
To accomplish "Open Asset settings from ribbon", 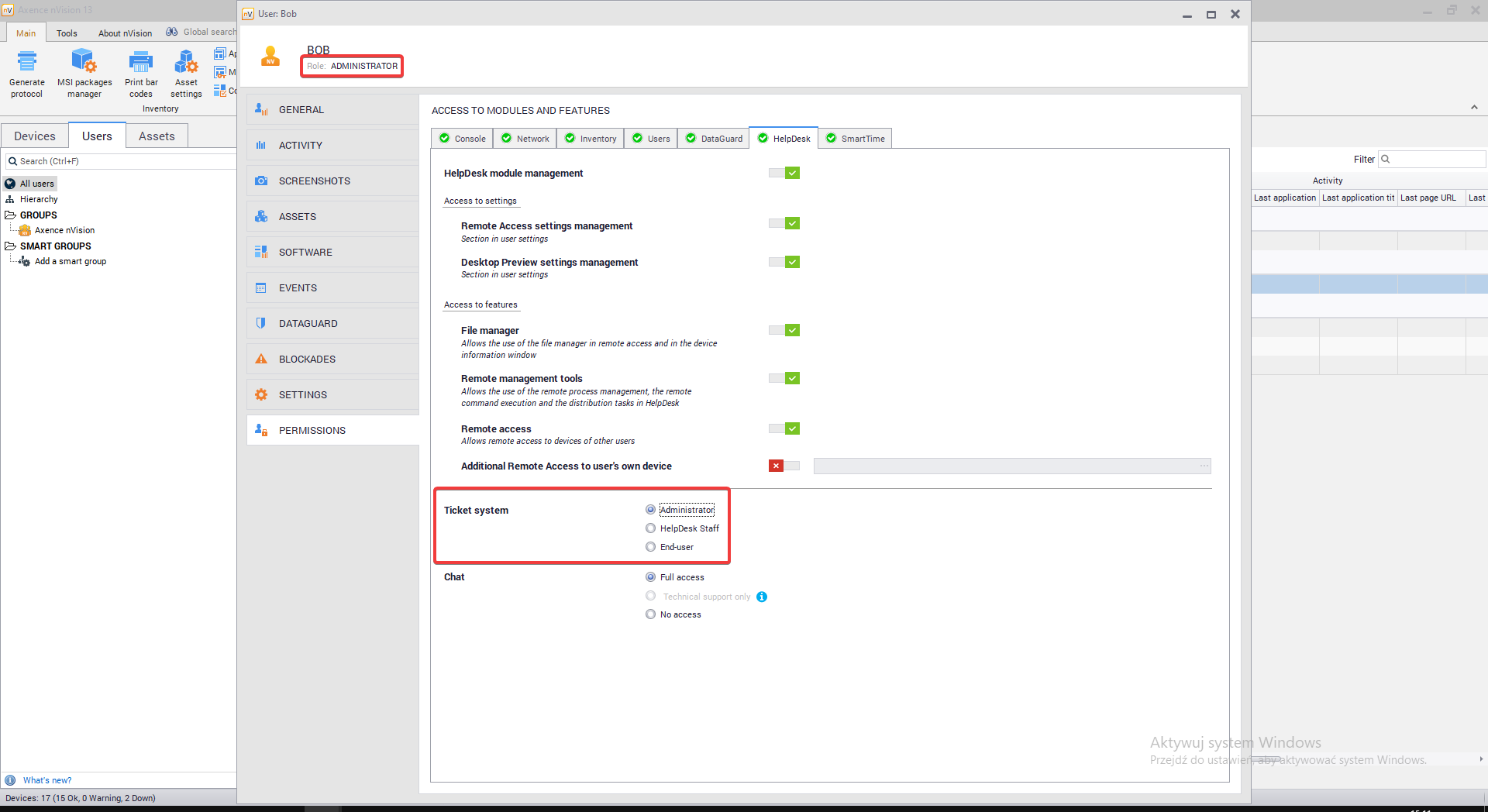I will click(x=186, y=61).
